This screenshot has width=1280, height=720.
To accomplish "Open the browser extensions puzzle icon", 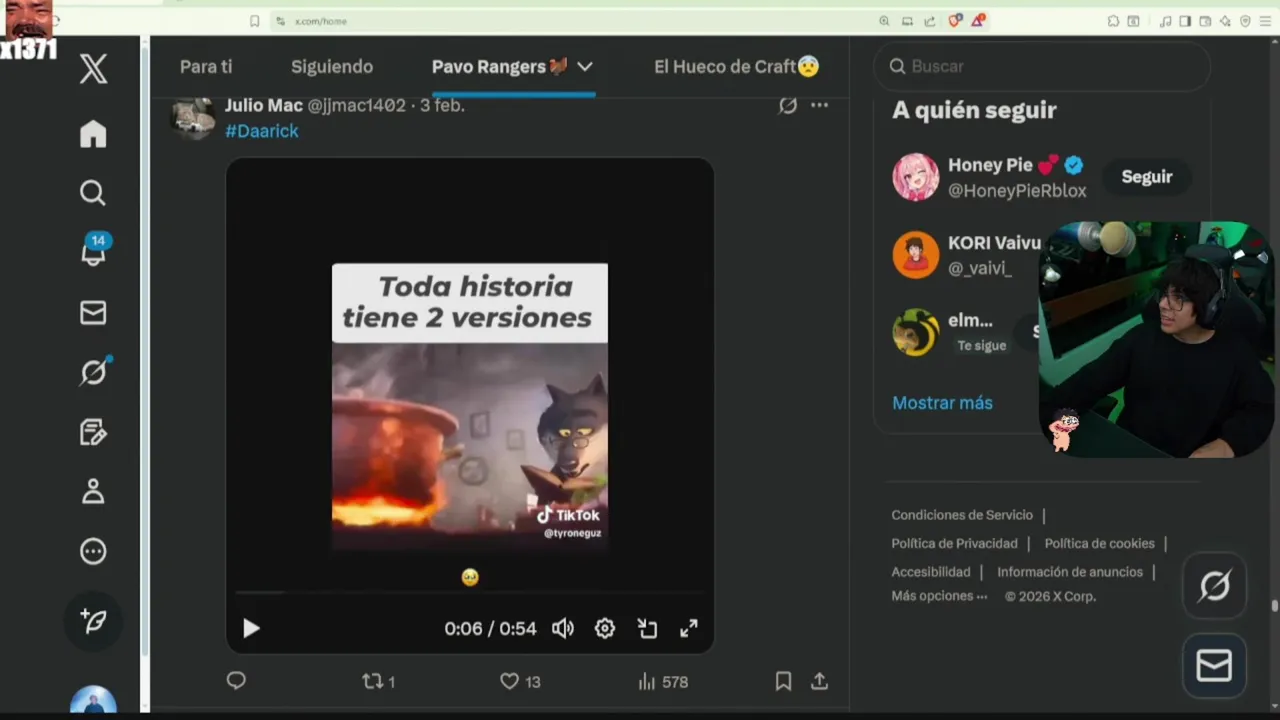I will [1113, 21].
